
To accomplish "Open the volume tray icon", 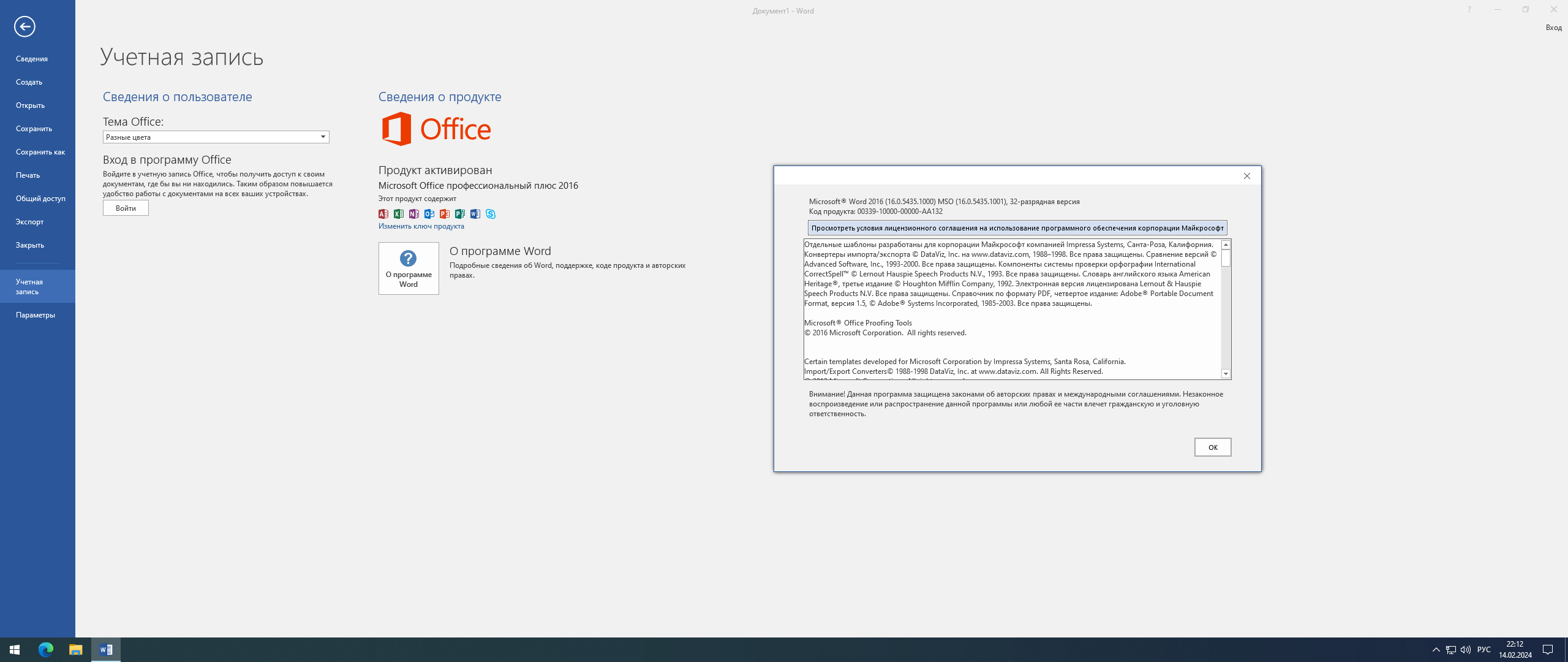I will 1465,650.
